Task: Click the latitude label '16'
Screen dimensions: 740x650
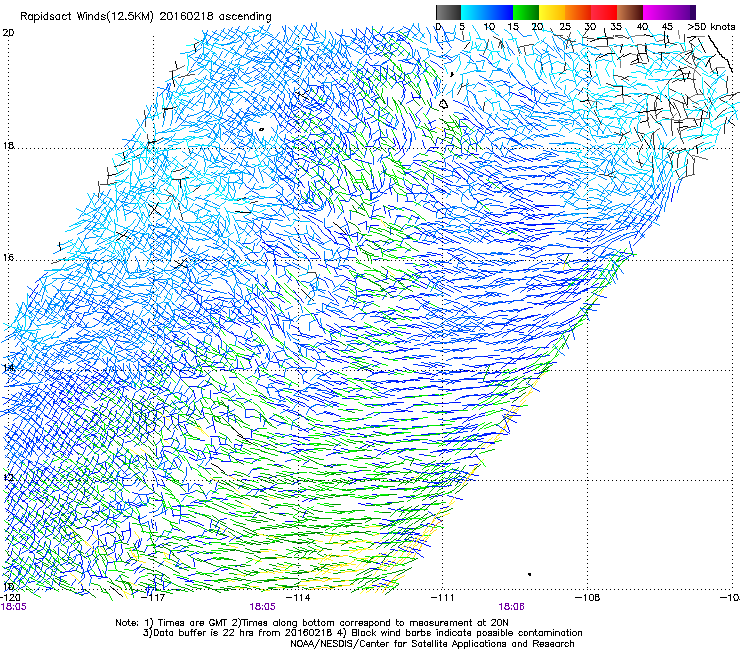Action: click(8, 257)
